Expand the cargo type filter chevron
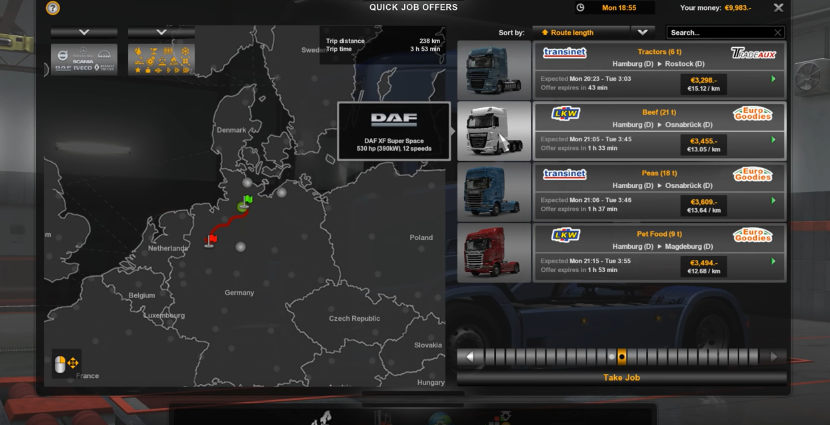This screenshot has width=830, height=425. (162, 32)
